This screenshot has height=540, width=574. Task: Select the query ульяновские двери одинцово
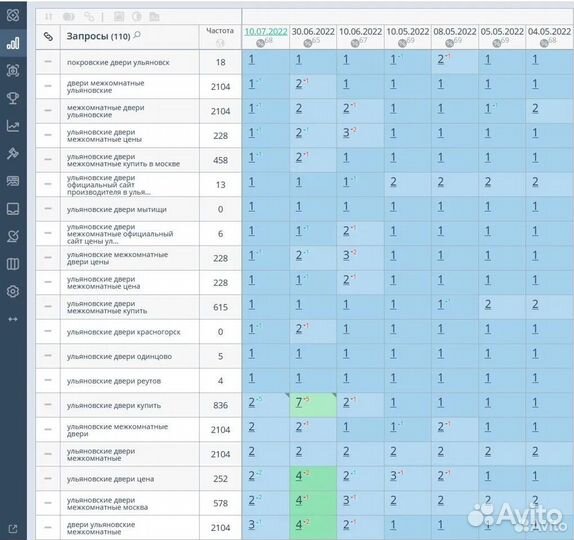pyautogui.click(x=119, y=357)
